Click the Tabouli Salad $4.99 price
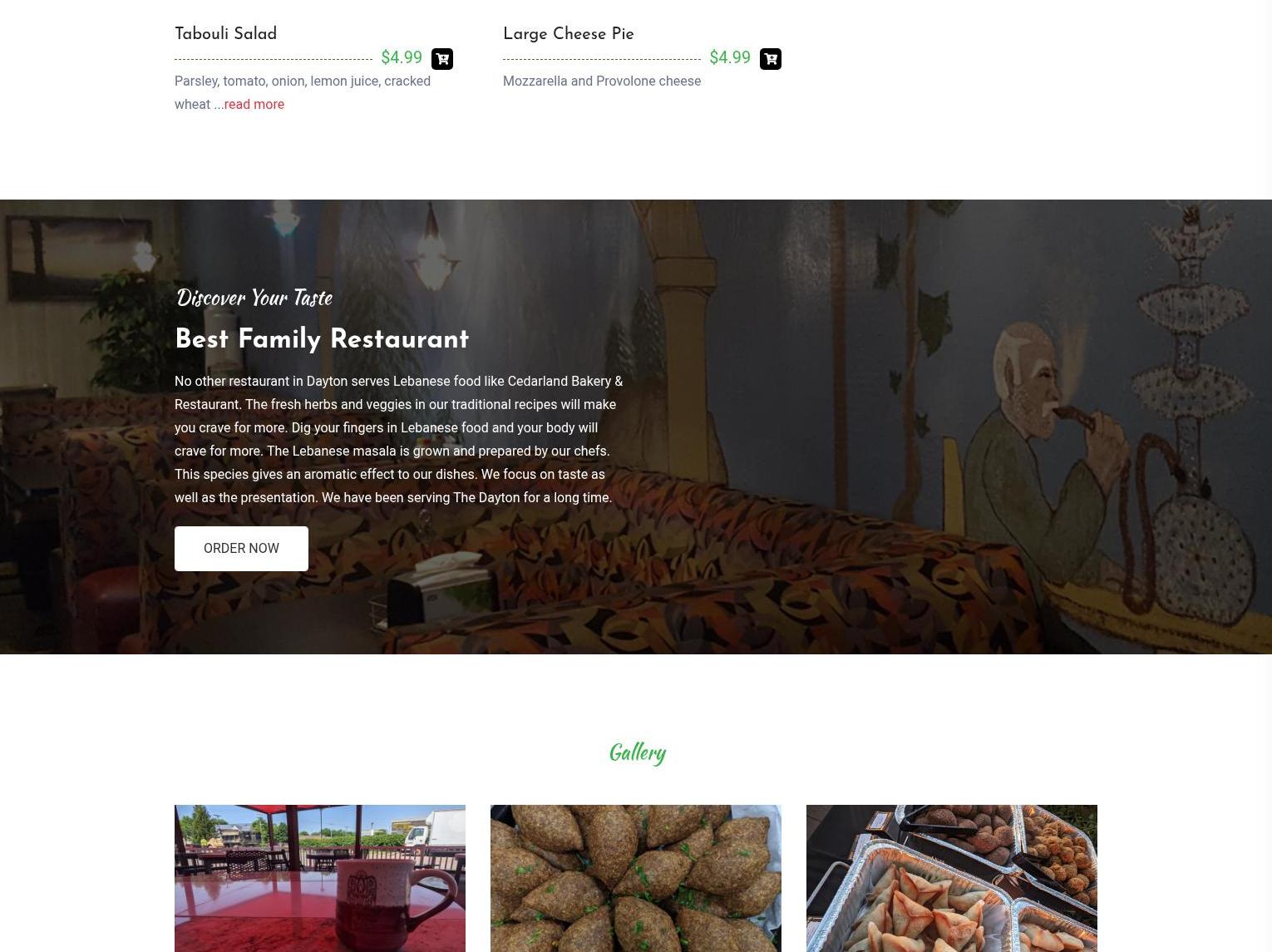This screenshot has width=1272, height=952. 402,57
